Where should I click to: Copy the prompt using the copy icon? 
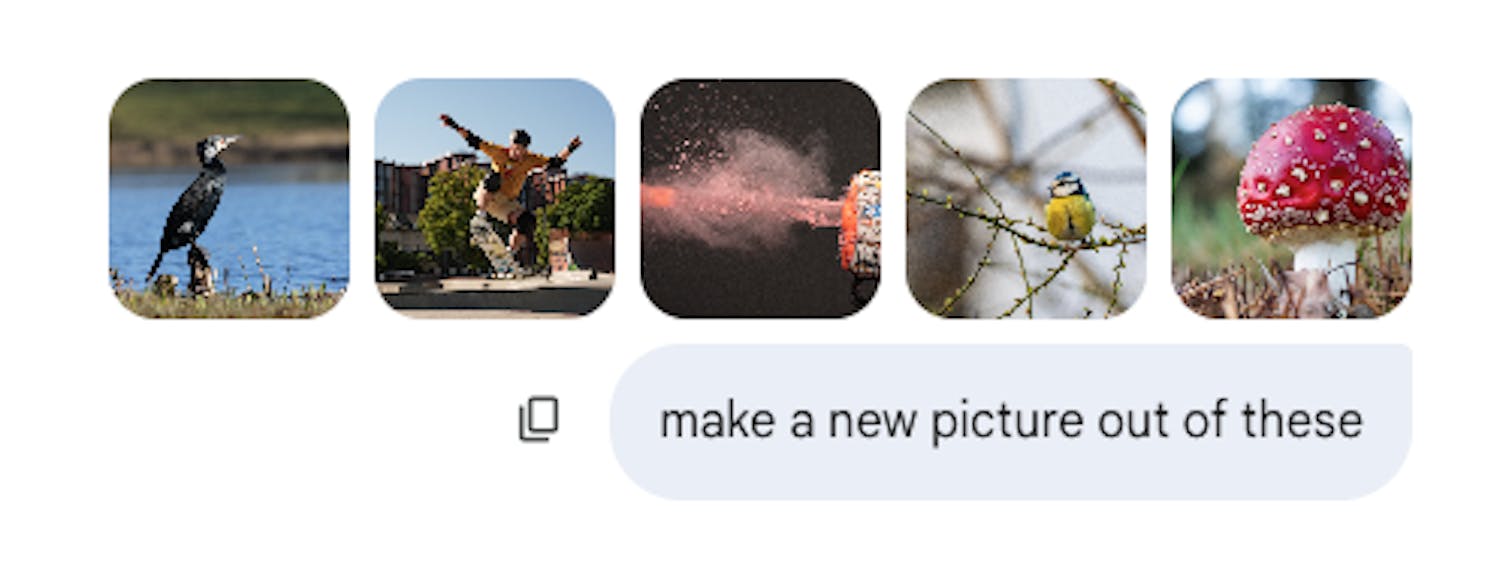(538, 420)
